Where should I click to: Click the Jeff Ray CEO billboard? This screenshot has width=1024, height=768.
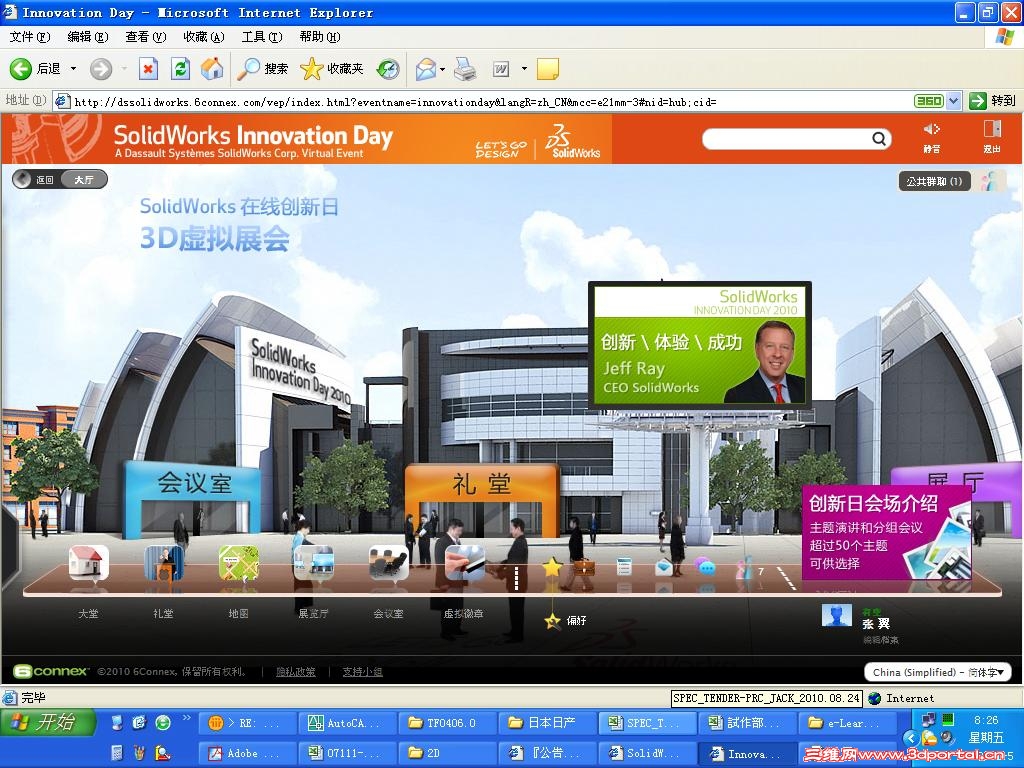coord(699,345)
